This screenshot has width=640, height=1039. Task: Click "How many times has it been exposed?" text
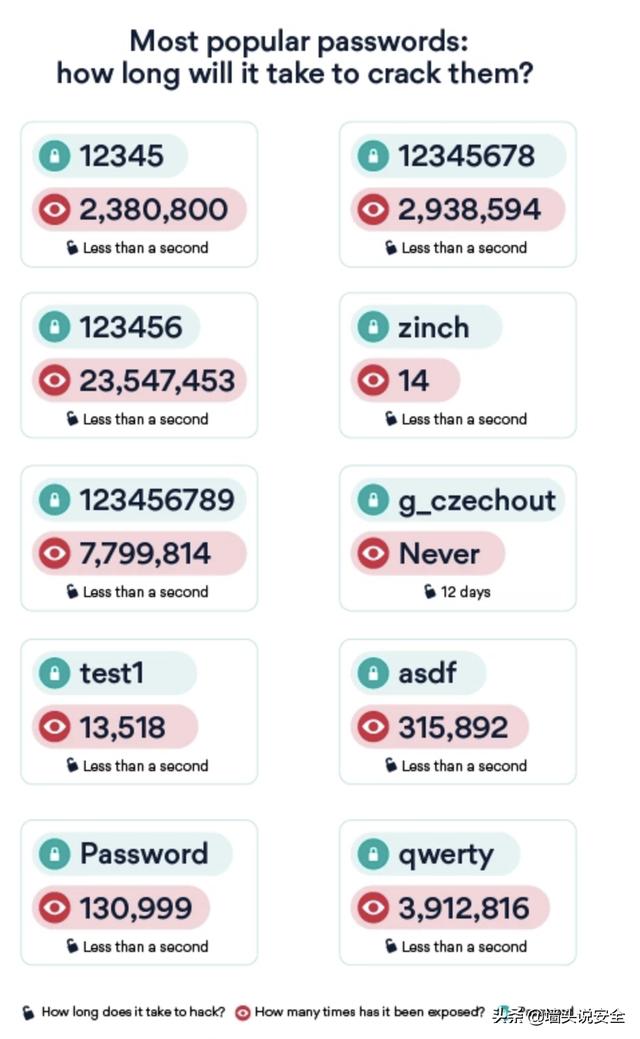370,1012
